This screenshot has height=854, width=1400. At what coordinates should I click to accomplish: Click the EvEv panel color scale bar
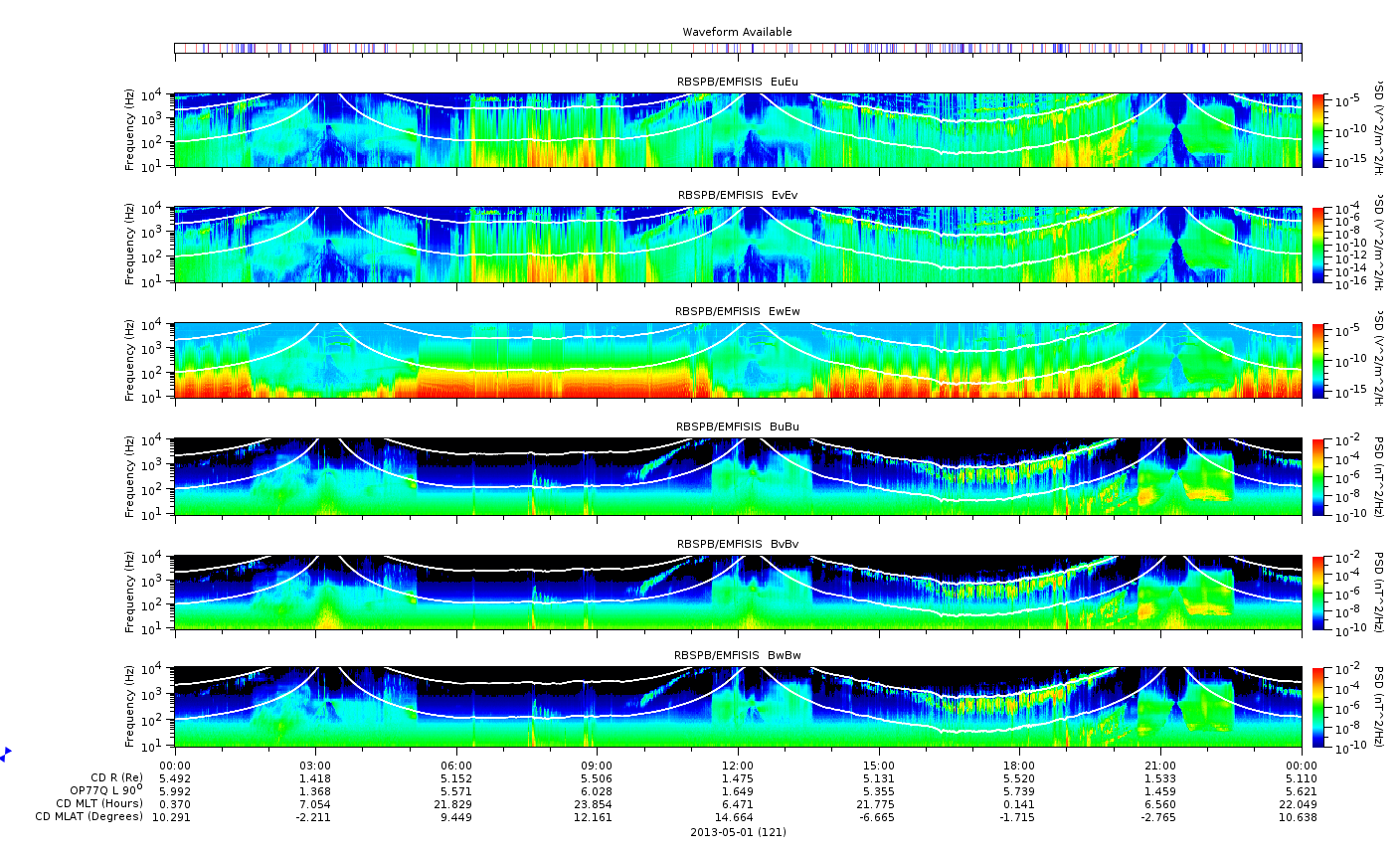click(1319, 245)
